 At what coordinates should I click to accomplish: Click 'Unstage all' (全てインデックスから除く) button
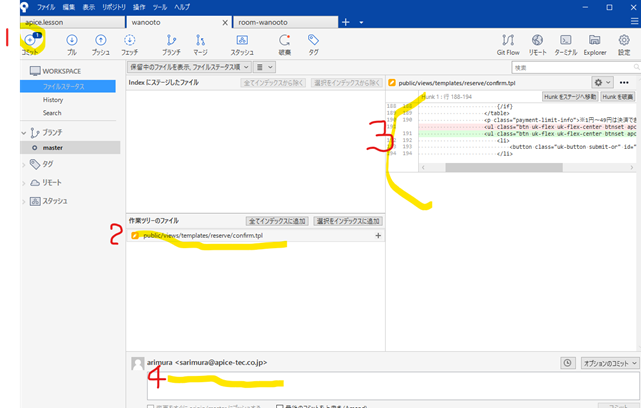pyautogui.click(x=273, y=83)
